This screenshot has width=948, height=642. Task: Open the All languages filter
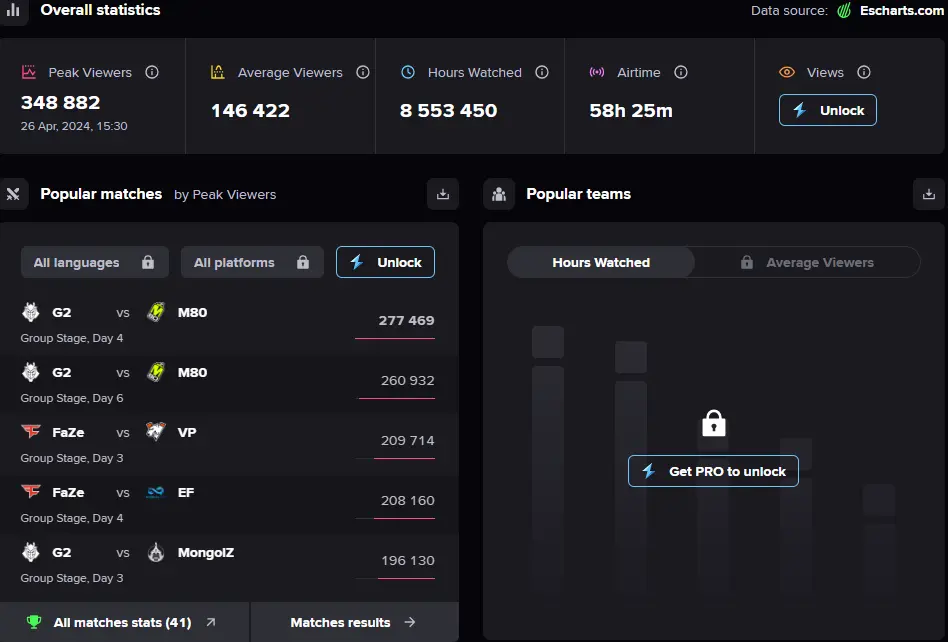95,262
